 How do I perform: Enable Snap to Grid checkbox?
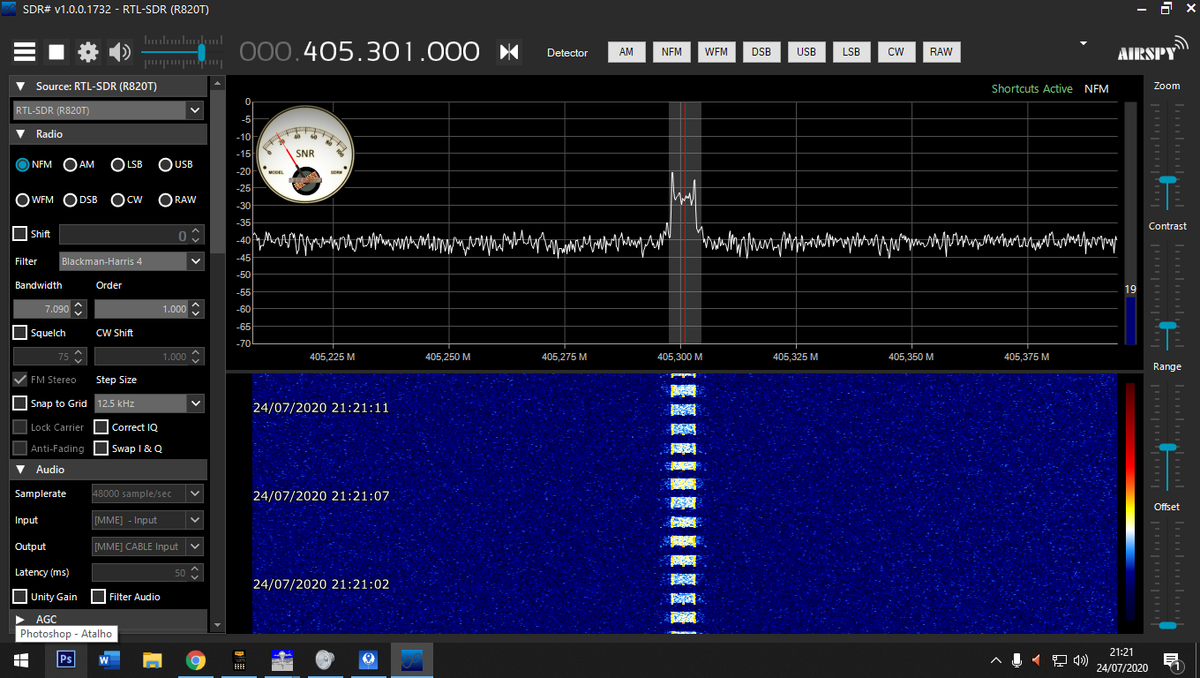click(x=20, y=403)
